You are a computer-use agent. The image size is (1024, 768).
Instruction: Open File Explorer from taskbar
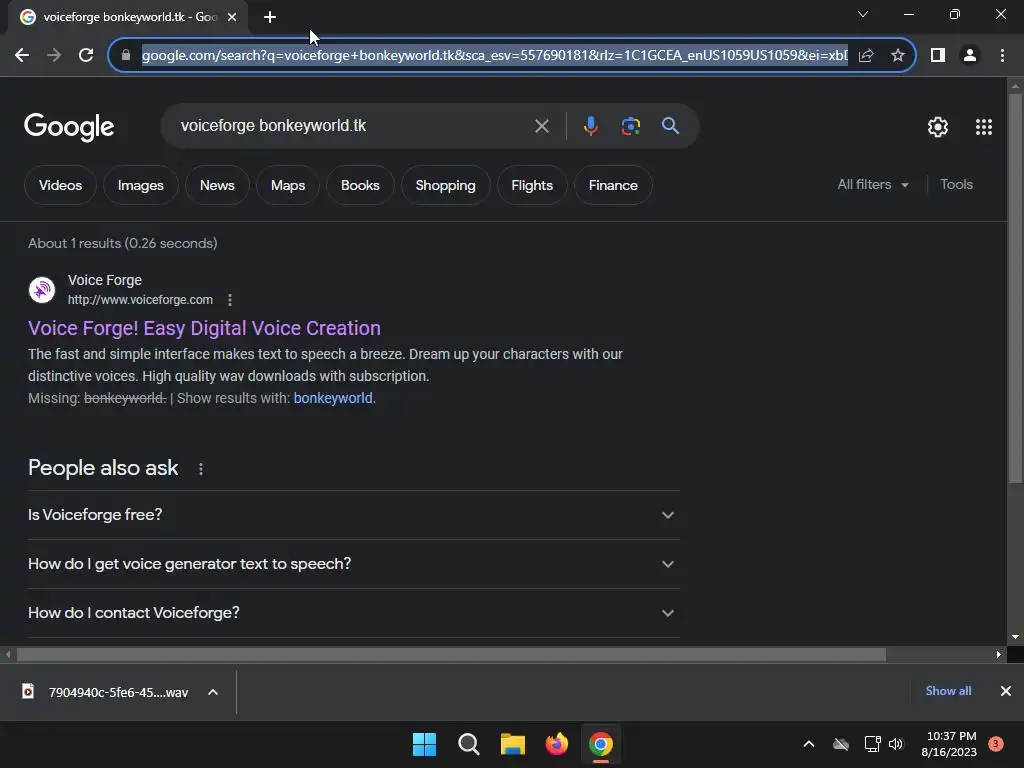(x=513, y=744)
